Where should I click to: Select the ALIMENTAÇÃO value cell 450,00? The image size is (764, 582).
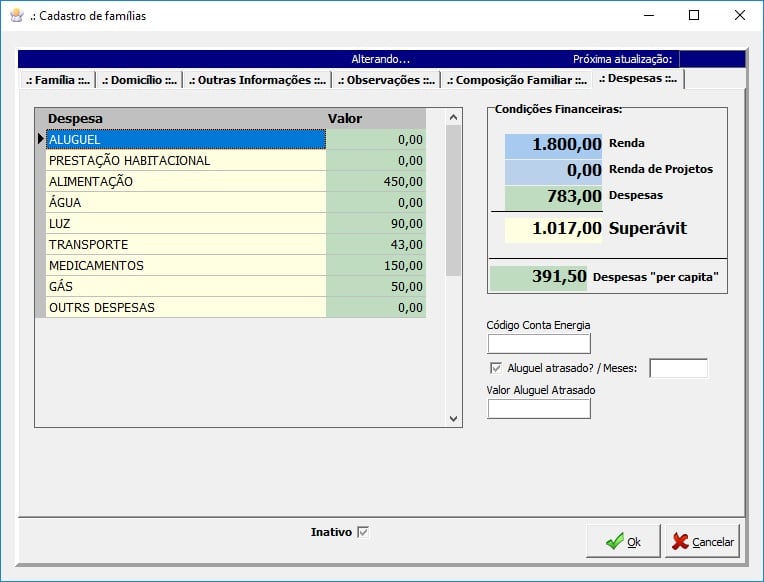click(376, 182)
